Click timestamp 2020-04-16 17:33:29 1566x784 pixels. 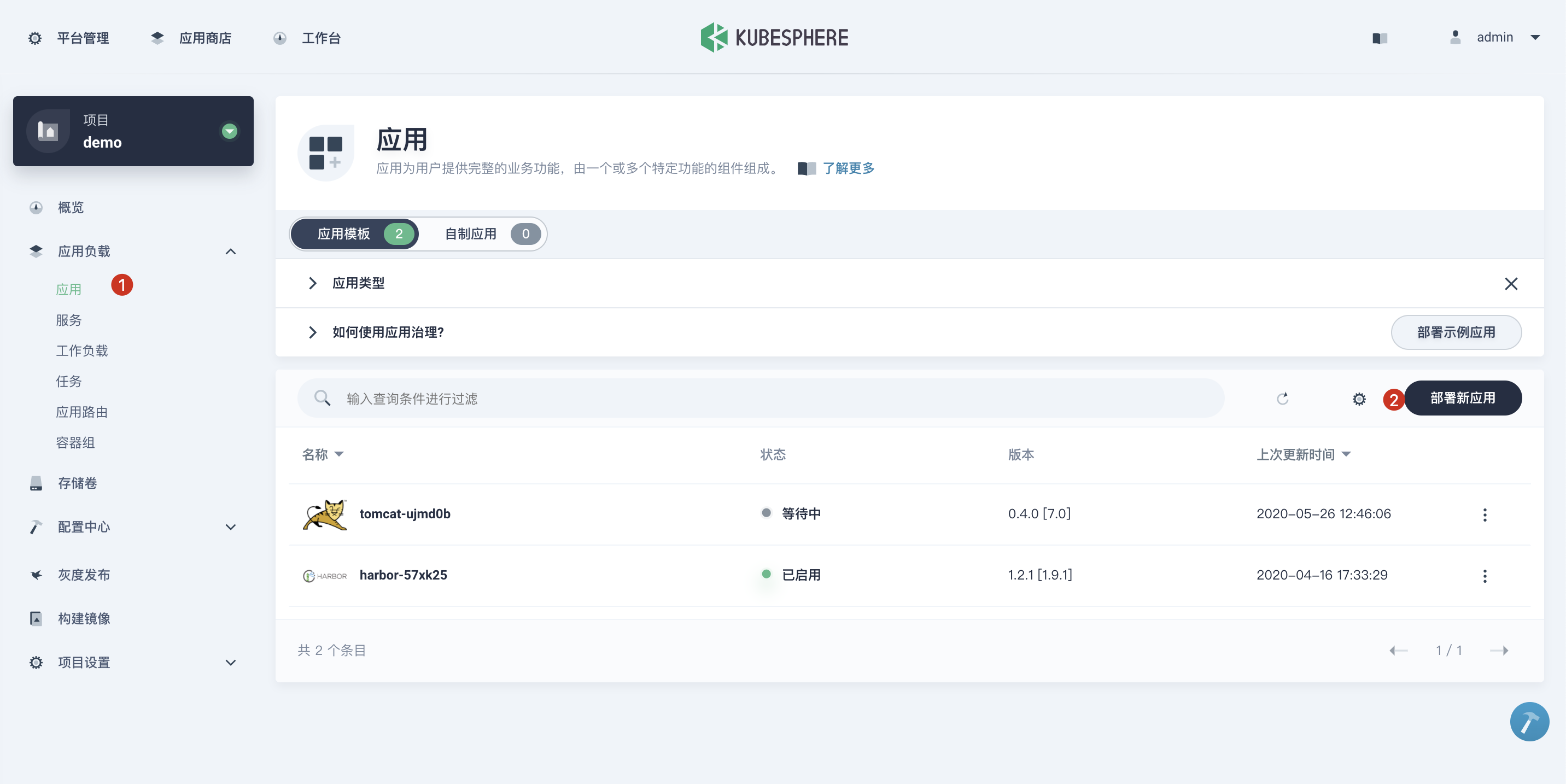(x=1322, y=575)
